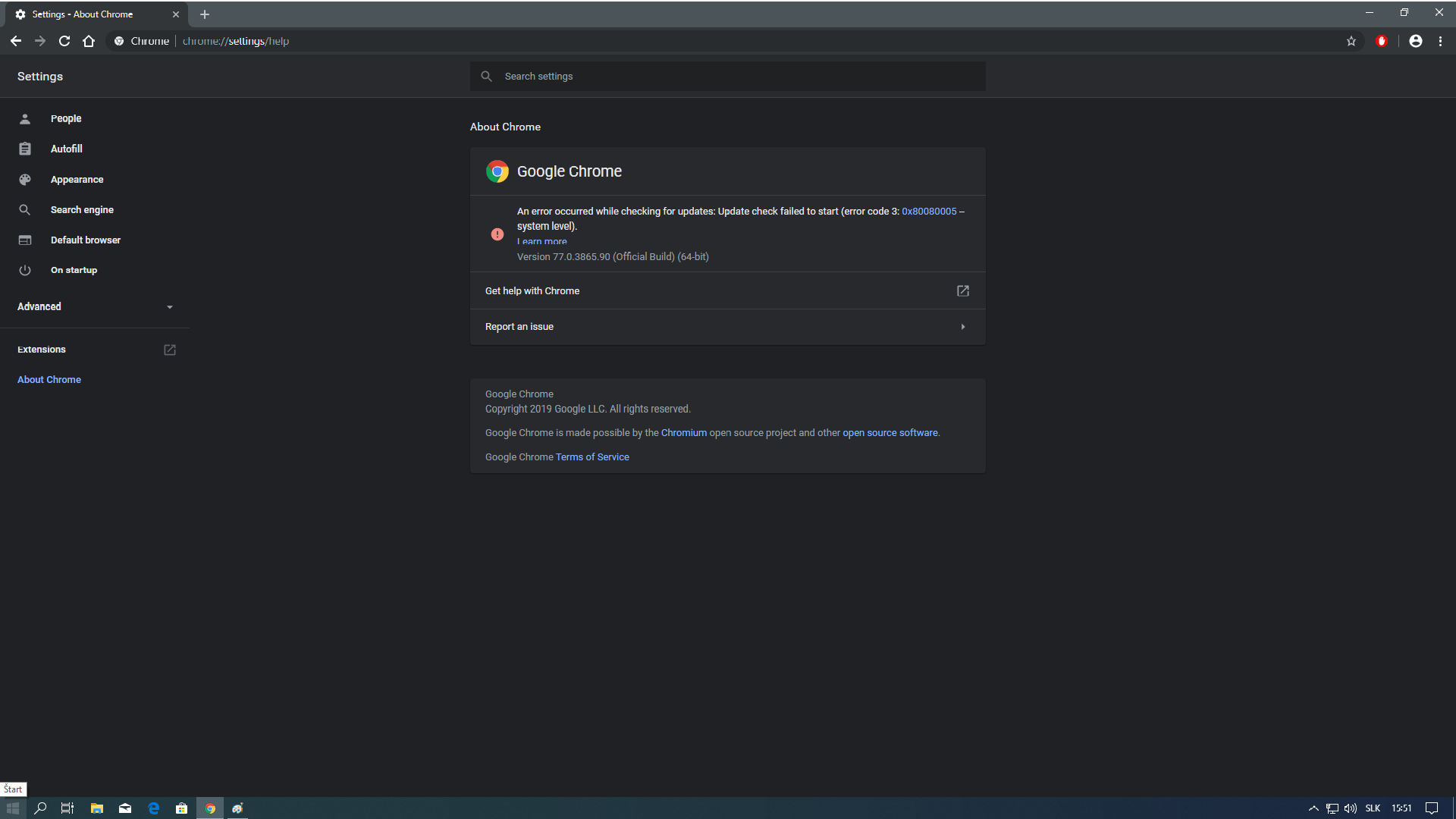Screen dimensions: 1456x819
Task: Open notification center icon
Action: 1432,808
